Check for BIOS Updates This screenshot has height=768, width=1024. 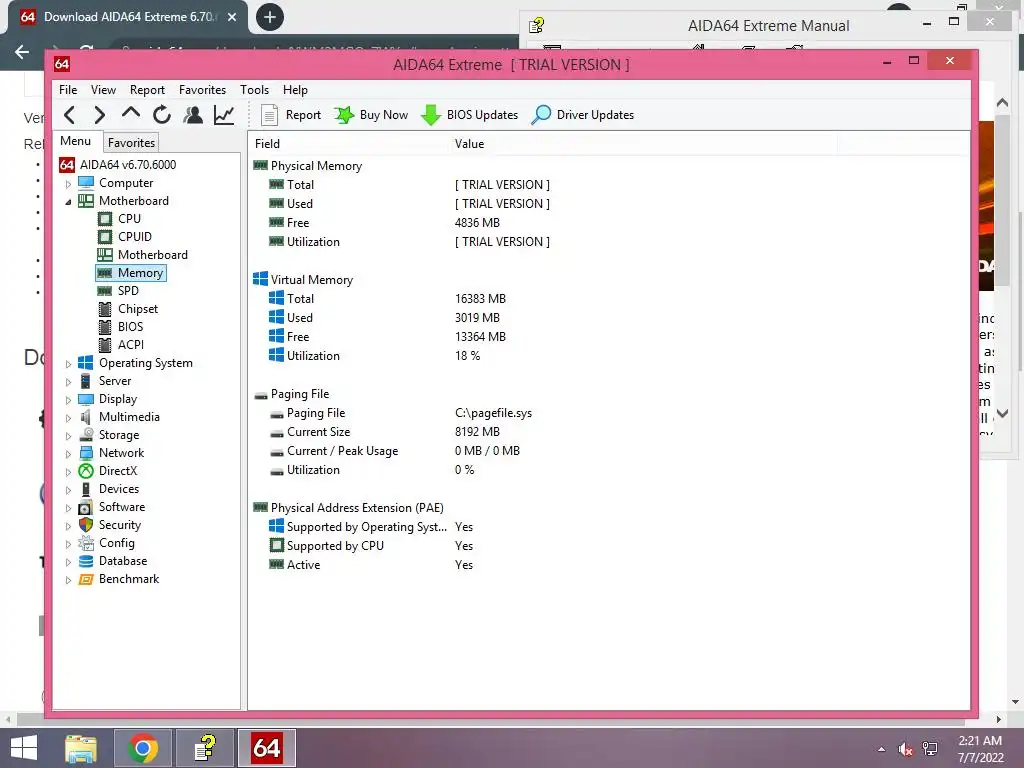coord(470,115)
